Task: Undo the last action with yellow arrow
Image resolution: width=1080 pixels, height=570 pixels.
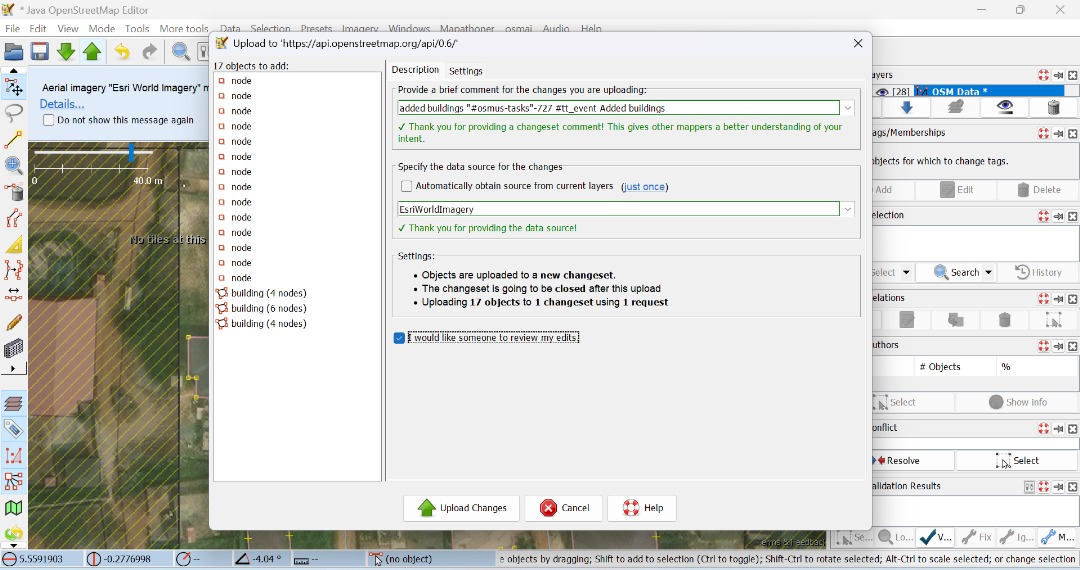Action: pyautogui.click(x=122, y=52)
